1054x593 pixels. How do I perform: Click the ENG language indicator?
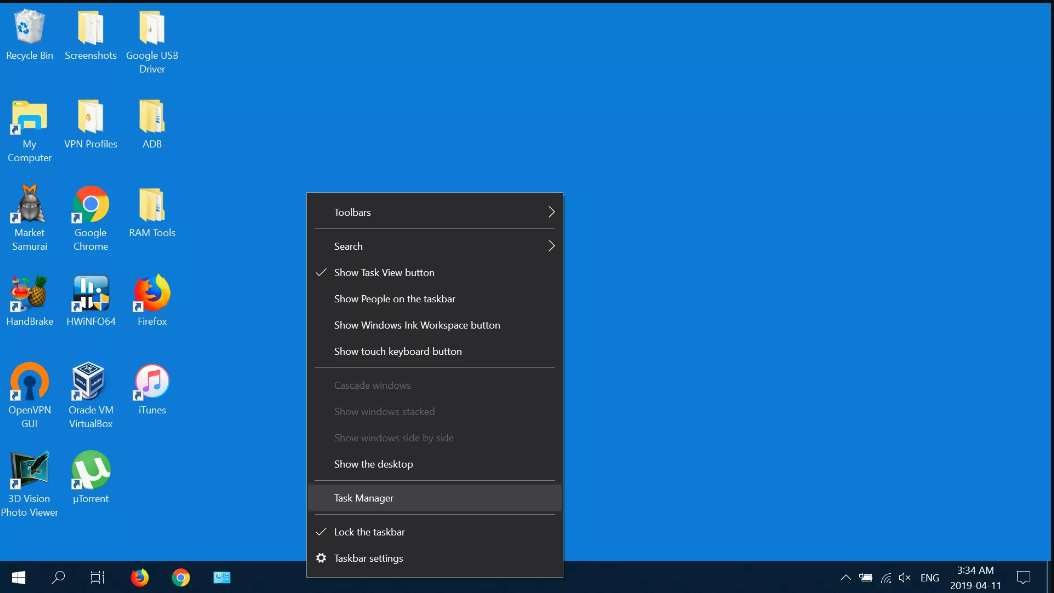coord(930,578)
